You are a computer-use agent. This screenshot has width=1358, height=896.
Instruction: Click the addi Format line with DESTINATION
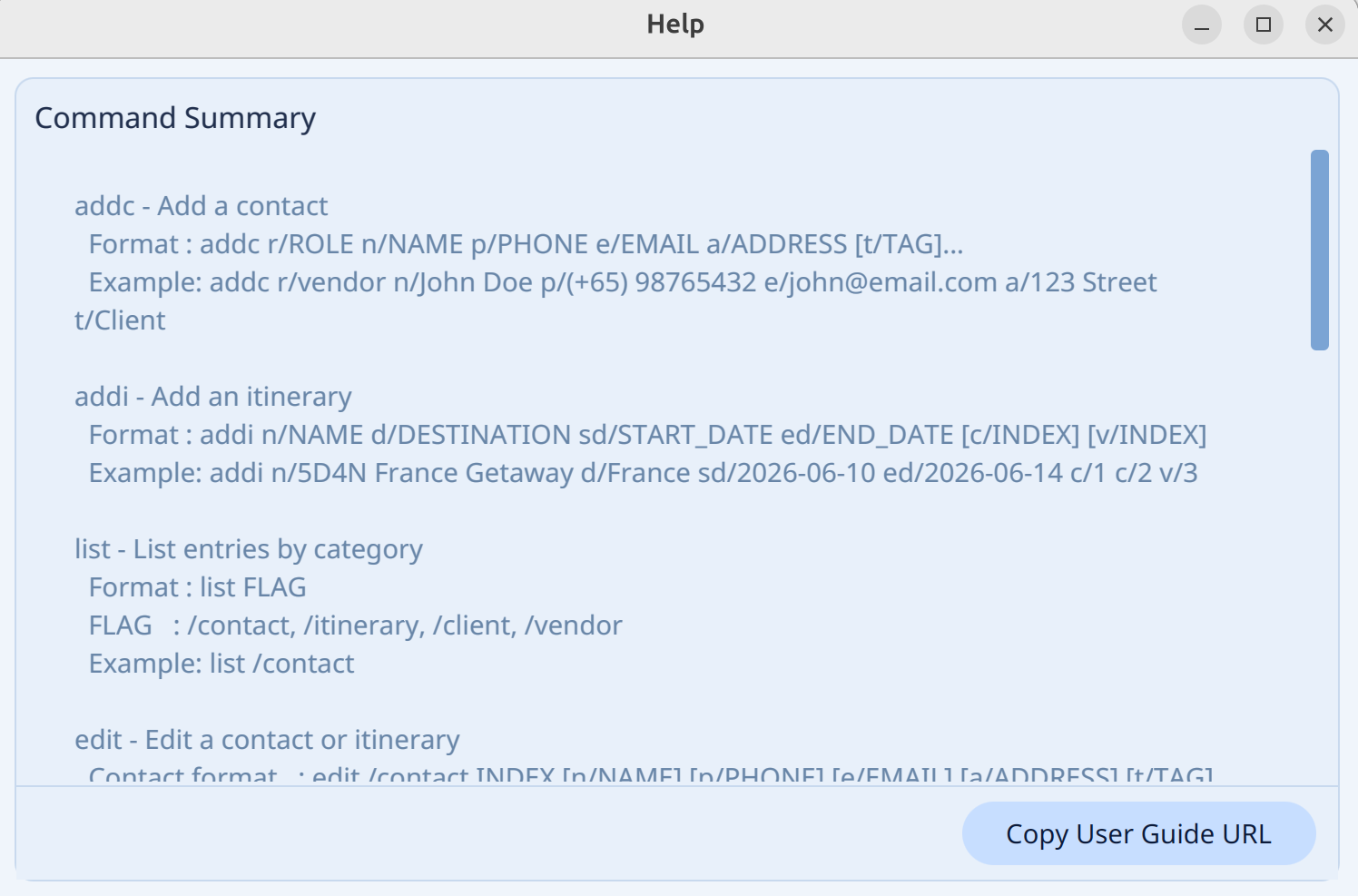[647, 435]
